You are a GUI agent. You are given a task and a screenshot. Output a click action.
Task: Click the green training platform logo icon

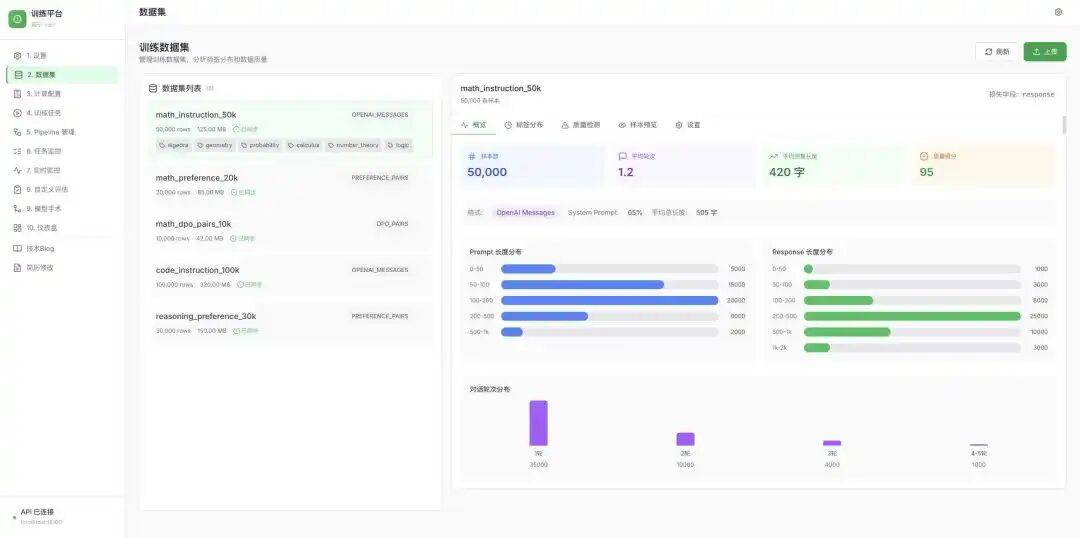click(x=17, y=18)
